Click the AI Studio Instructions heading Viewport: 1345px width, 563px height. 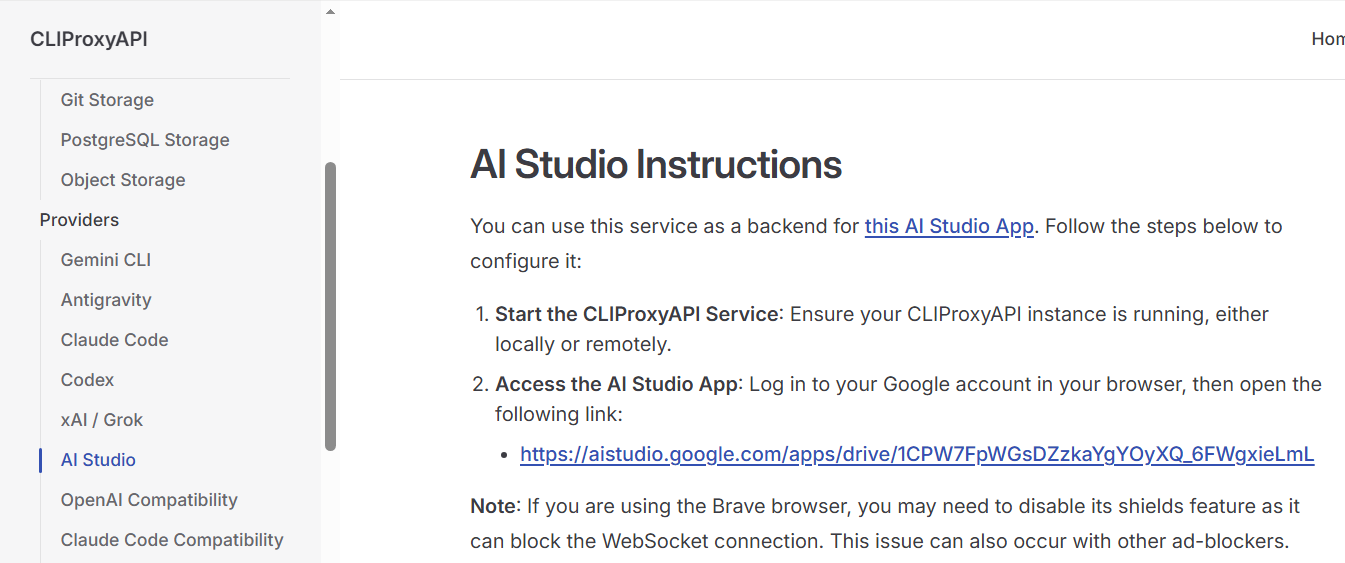[656, 164]
